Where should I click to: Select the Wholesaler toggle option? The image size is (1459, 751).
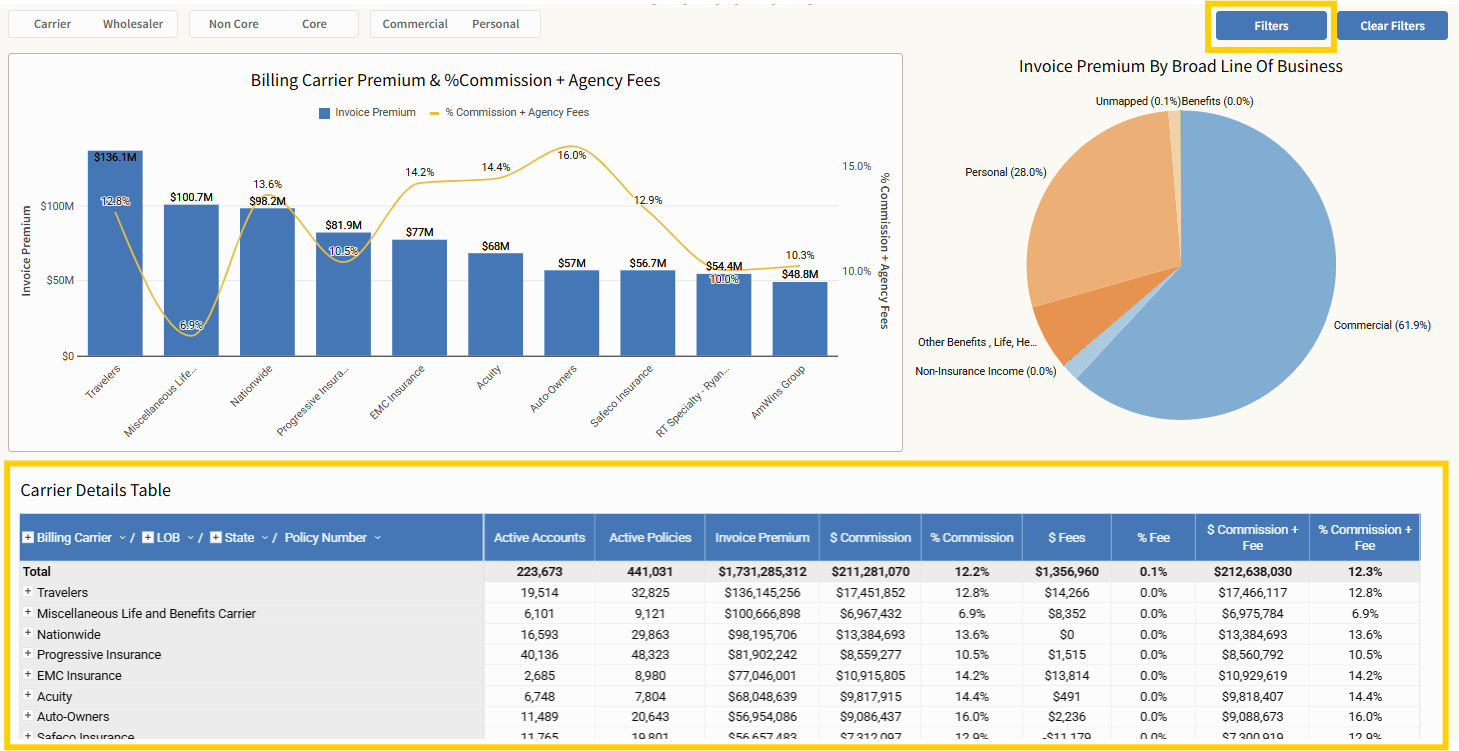(x=132, y=24)
